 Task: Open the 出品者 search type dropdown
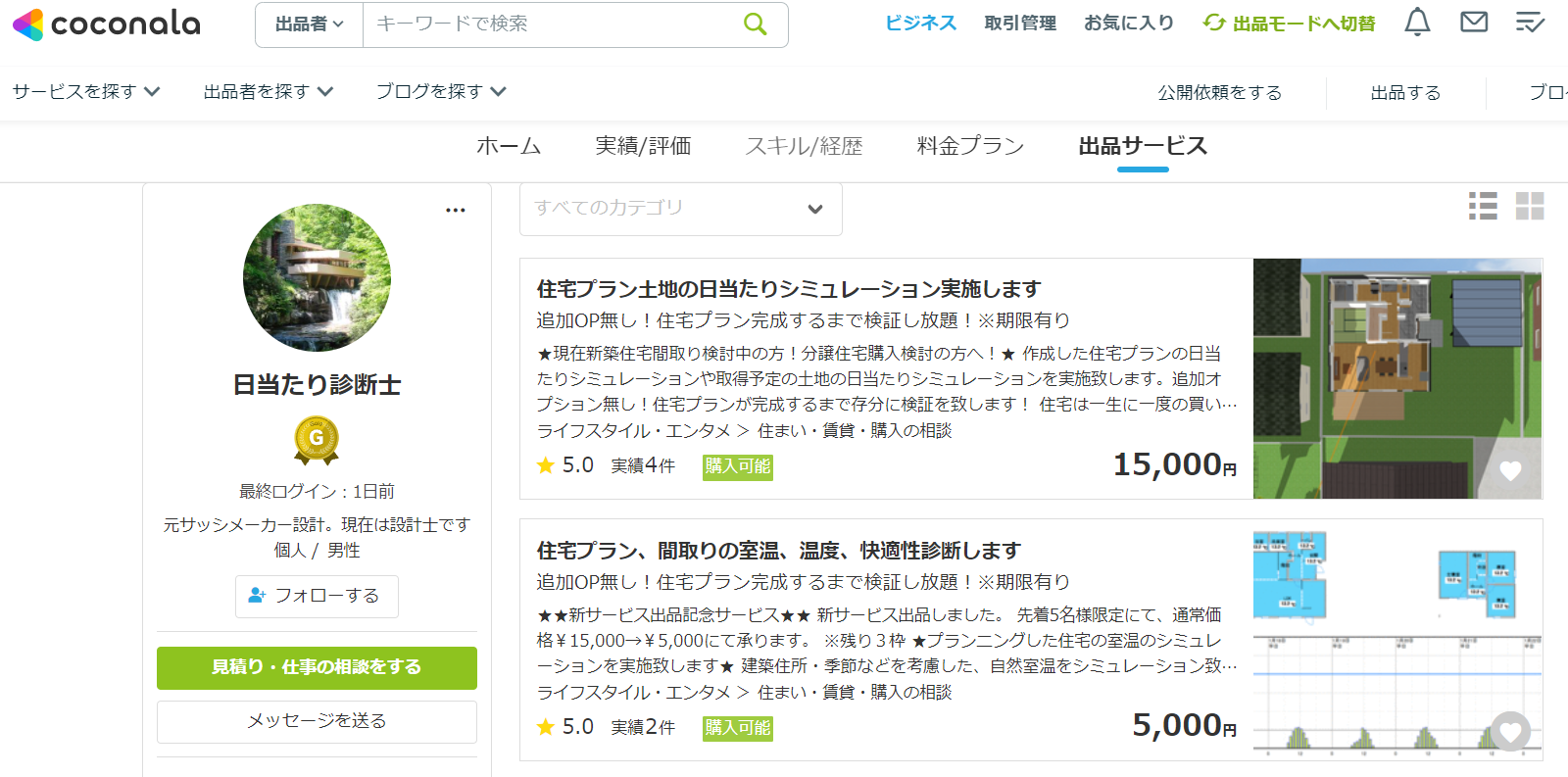point(309,24)
